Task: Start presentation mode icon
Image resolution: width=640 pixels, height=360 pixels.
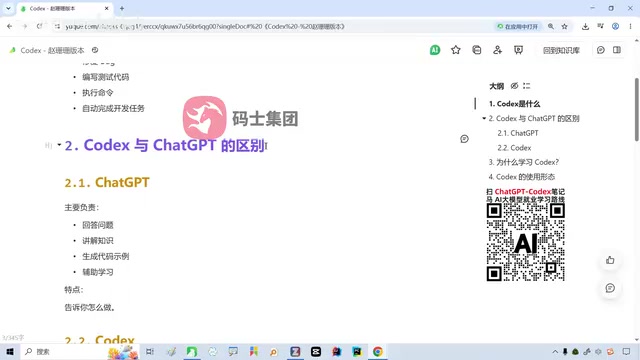Action: coord(518,50)
